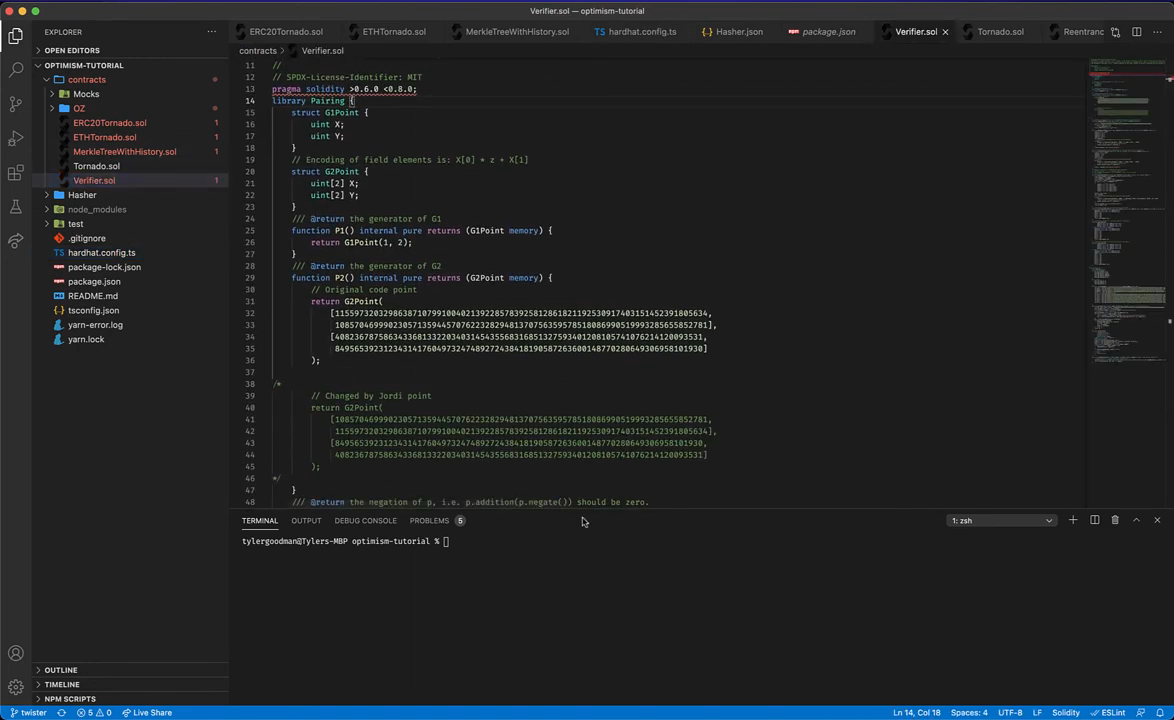Screen dimensions: 1174x720
Task: Click the twister git branch indicator
Action: pyautogui.click(x=28, y=713)
